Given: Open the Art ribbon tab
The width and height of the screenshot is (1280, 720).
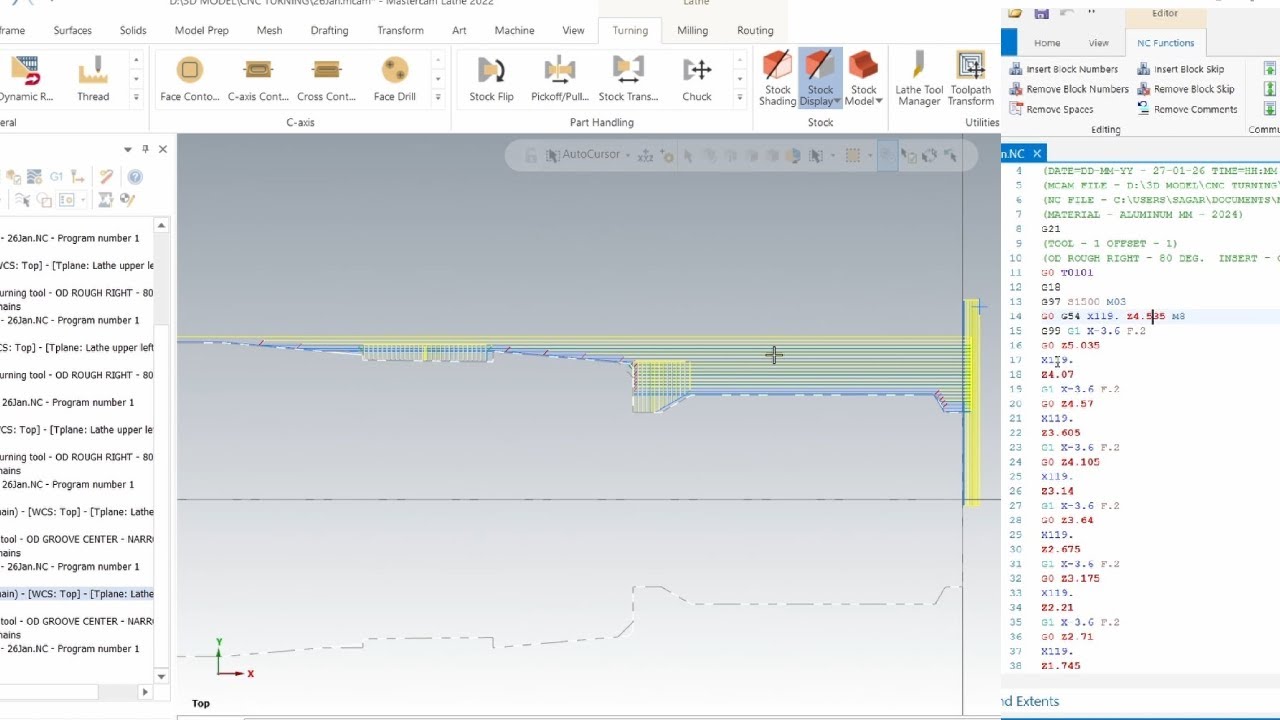Looking at the screenshot, I should click(x=459, y=30).
